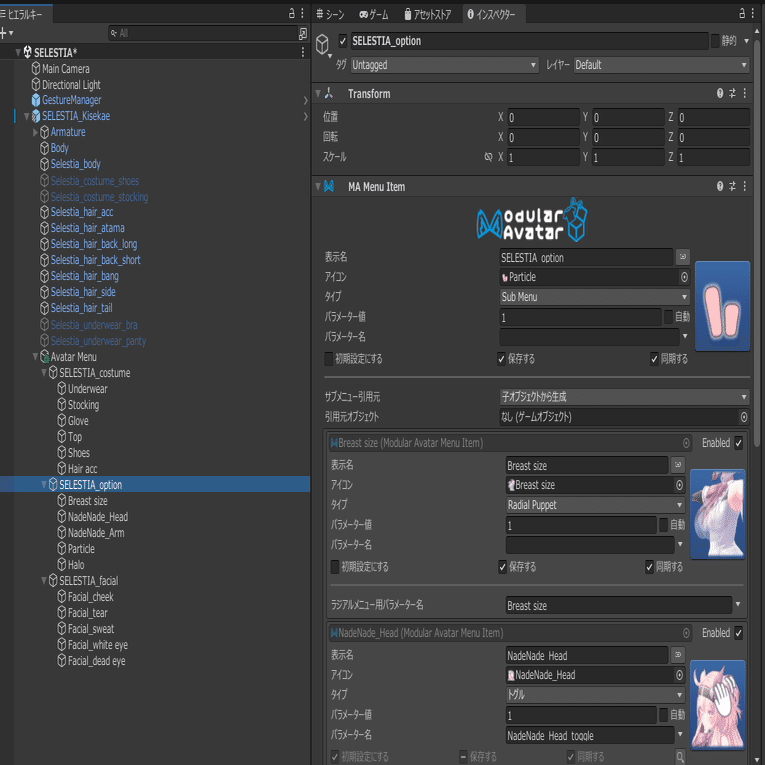The image size is (765, 765).
Task: Open MA Menu Item preset icon
Action: [732, 186]
